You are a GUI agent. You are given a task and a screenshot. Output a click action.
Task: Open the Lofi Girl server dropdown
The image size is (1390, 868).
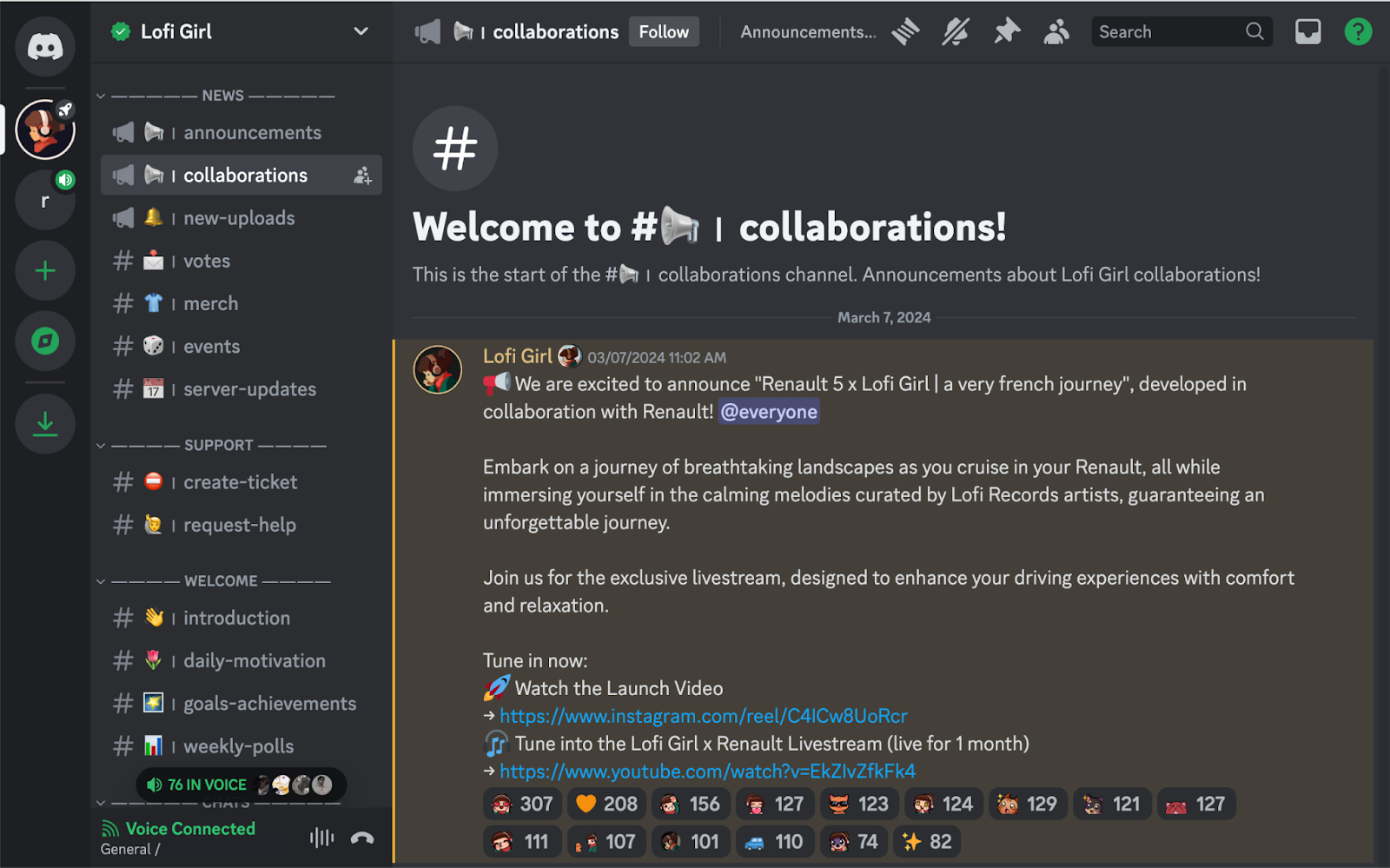[x=361, y=31]
